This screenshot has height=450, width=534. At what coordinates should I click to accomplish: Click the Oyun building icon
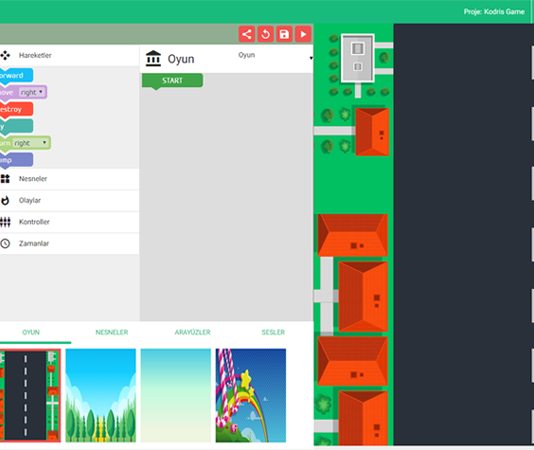(x=153, y=59)
